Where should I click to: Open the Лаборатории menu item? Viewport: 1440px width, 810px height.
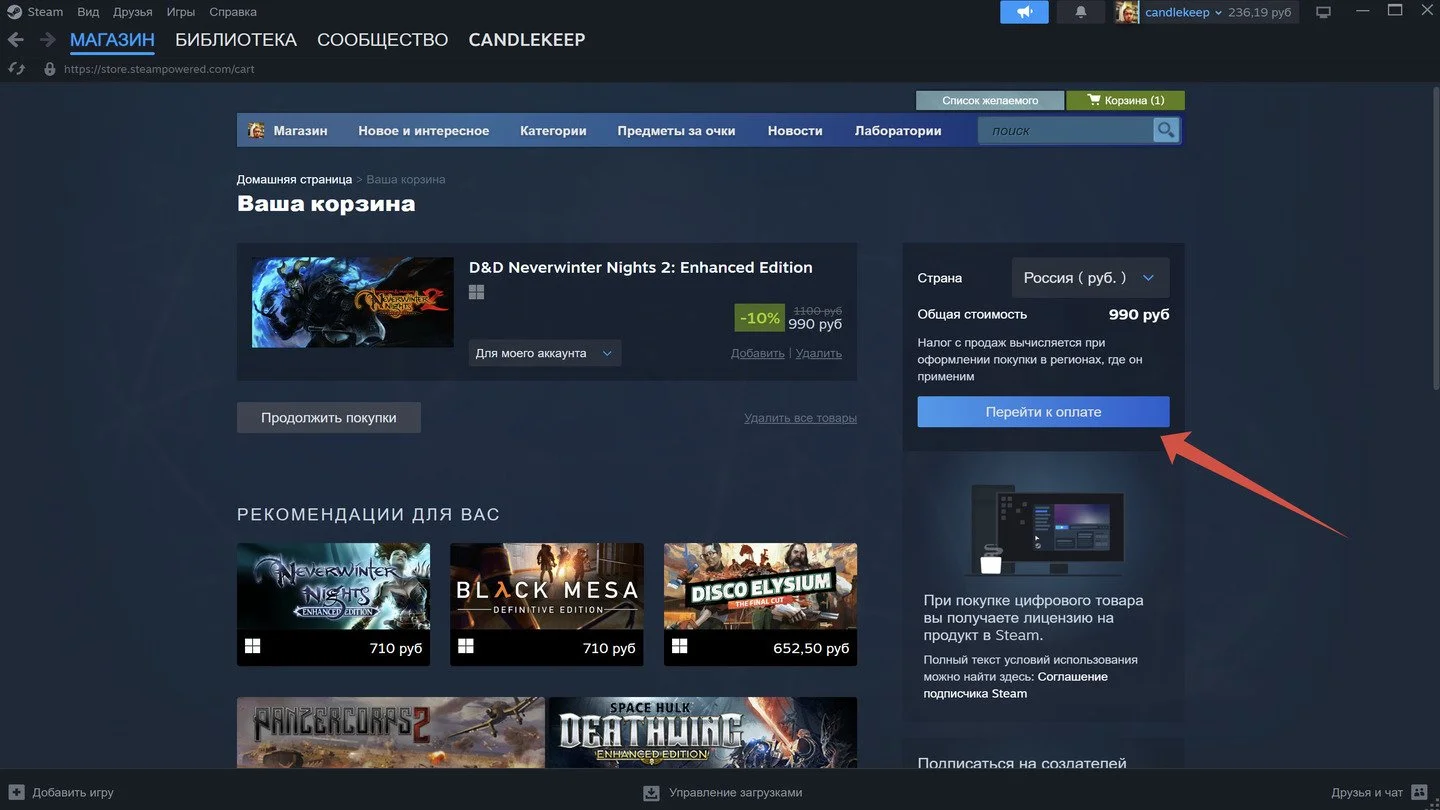898,130
